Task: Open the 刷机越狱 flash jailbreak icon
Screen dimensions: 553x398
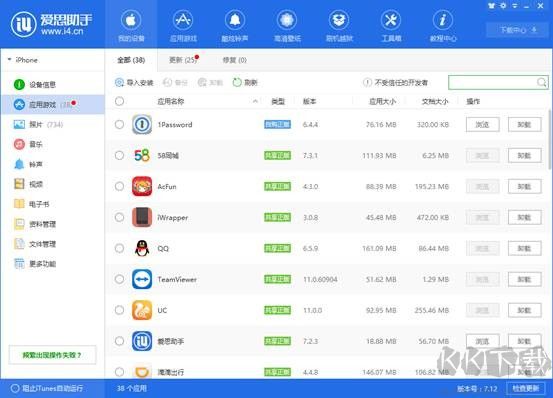Action: coord(339,20)
